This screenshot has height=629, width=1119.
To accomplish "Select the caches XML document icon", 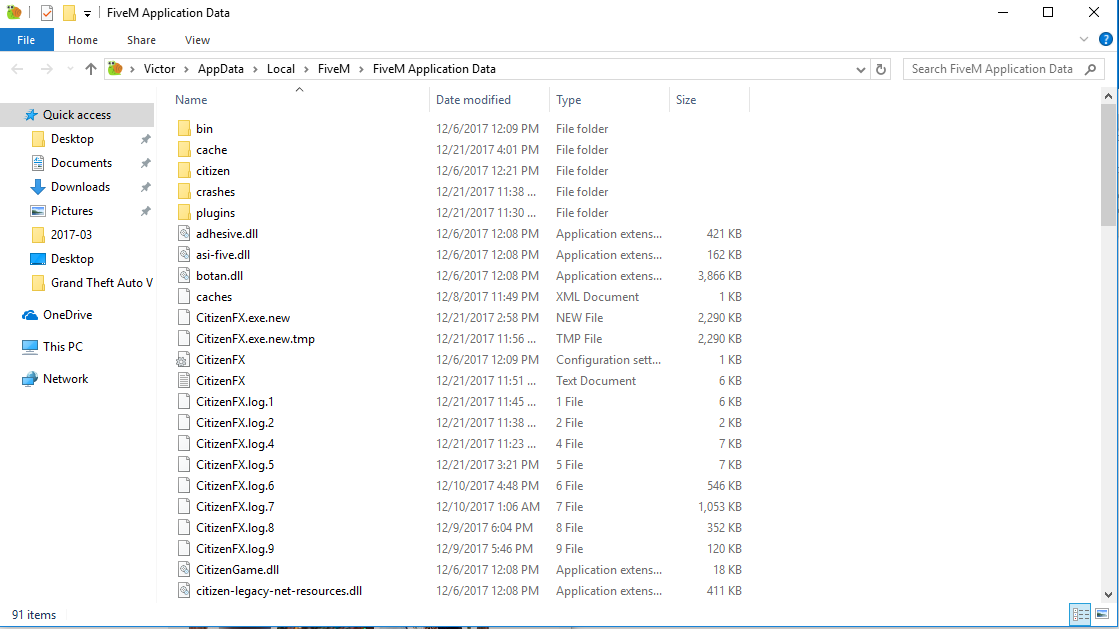I will click(x=184, y=297).
